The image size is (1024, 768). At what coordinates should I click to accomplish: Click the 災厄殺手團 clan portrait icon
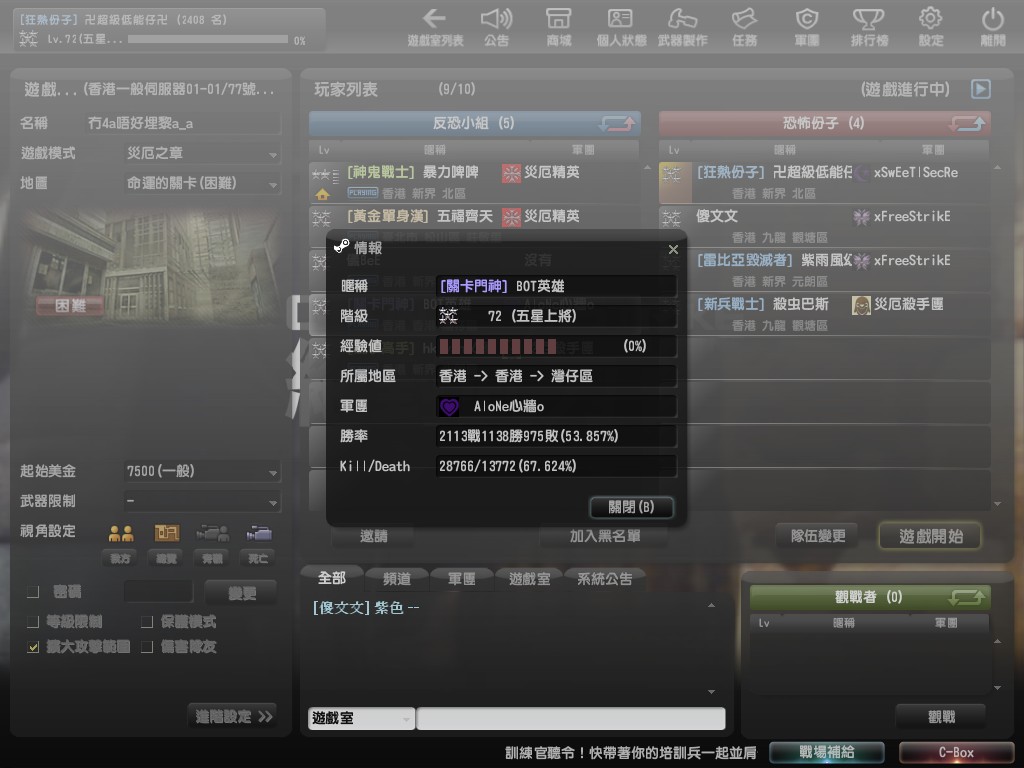pyautogui.click(x=861, y=304)
